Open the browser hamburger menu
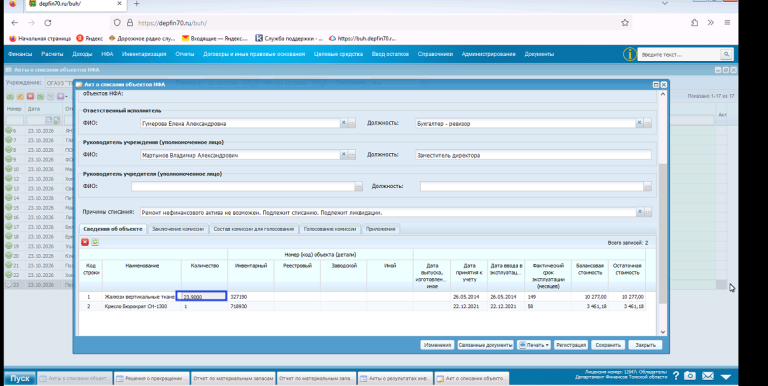 point(727,23)
